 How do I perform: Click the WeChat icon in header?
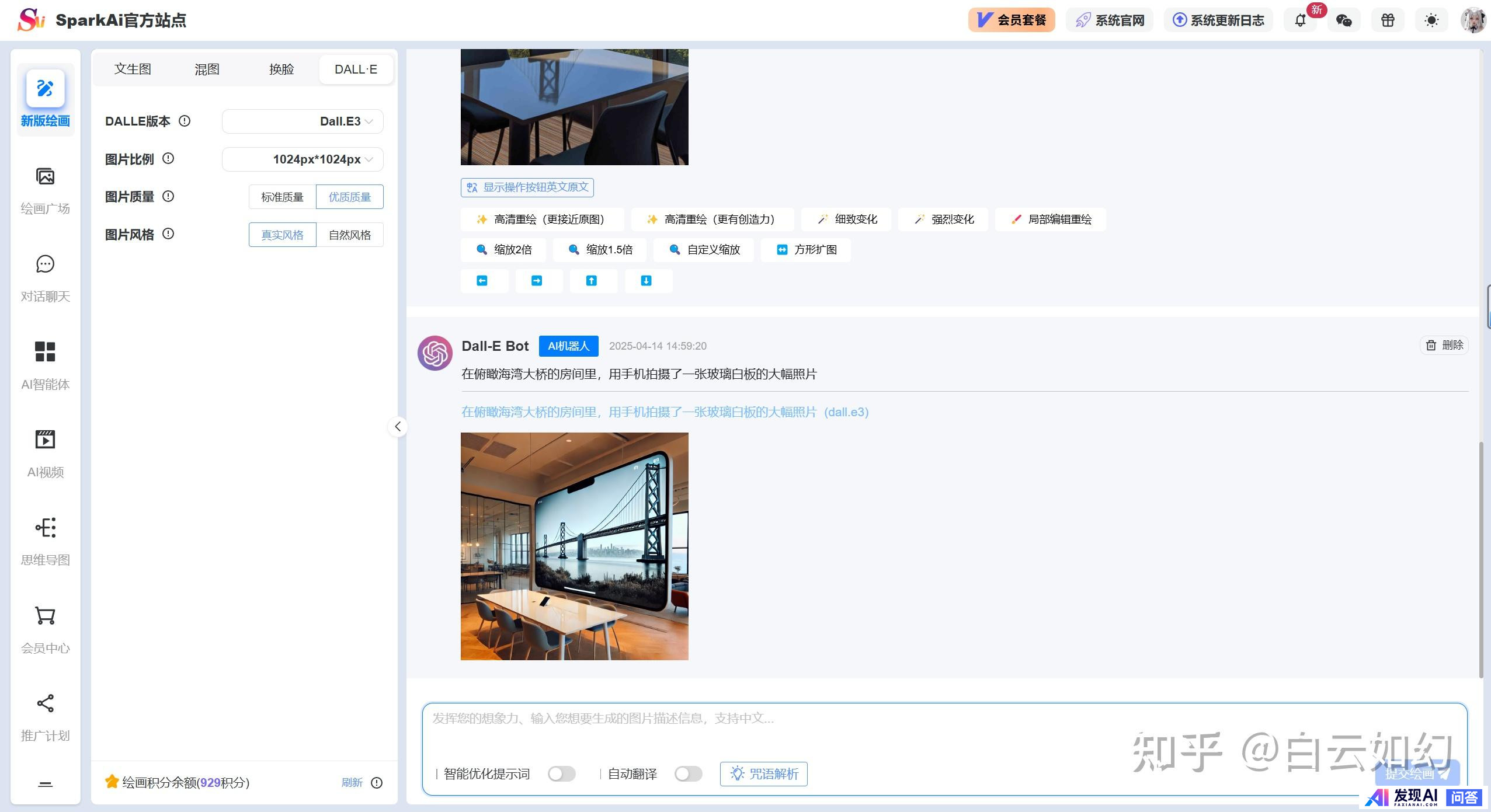(1344, 20)
